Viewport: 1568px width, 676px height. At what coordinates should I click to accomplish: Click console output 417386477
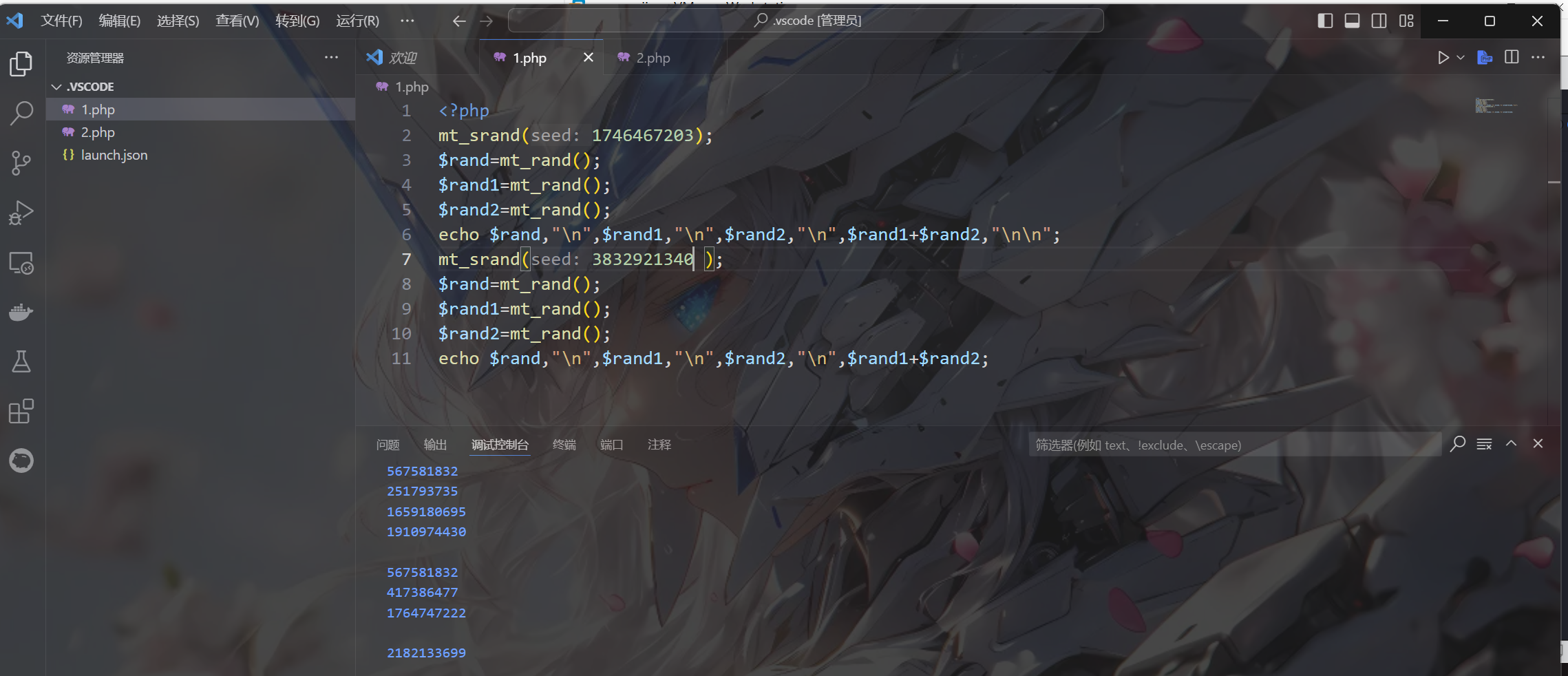(422, 592)
